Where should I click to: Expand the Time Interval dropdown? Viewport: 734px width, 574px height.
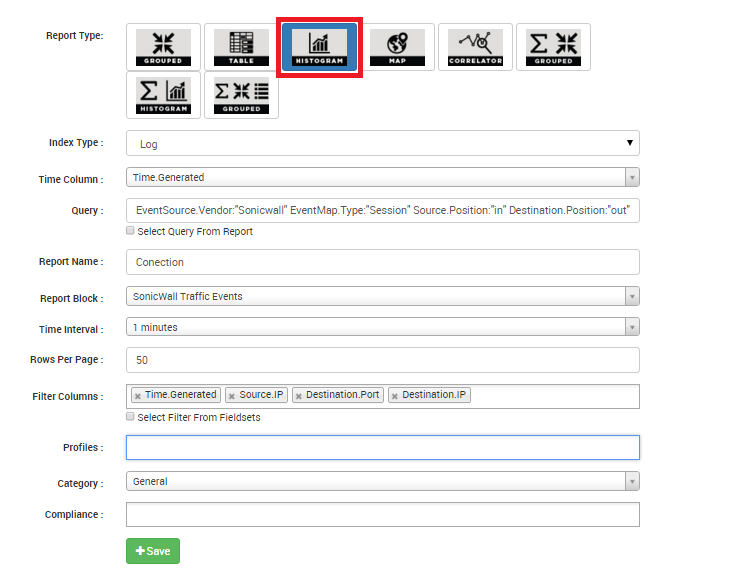point(382,327)
